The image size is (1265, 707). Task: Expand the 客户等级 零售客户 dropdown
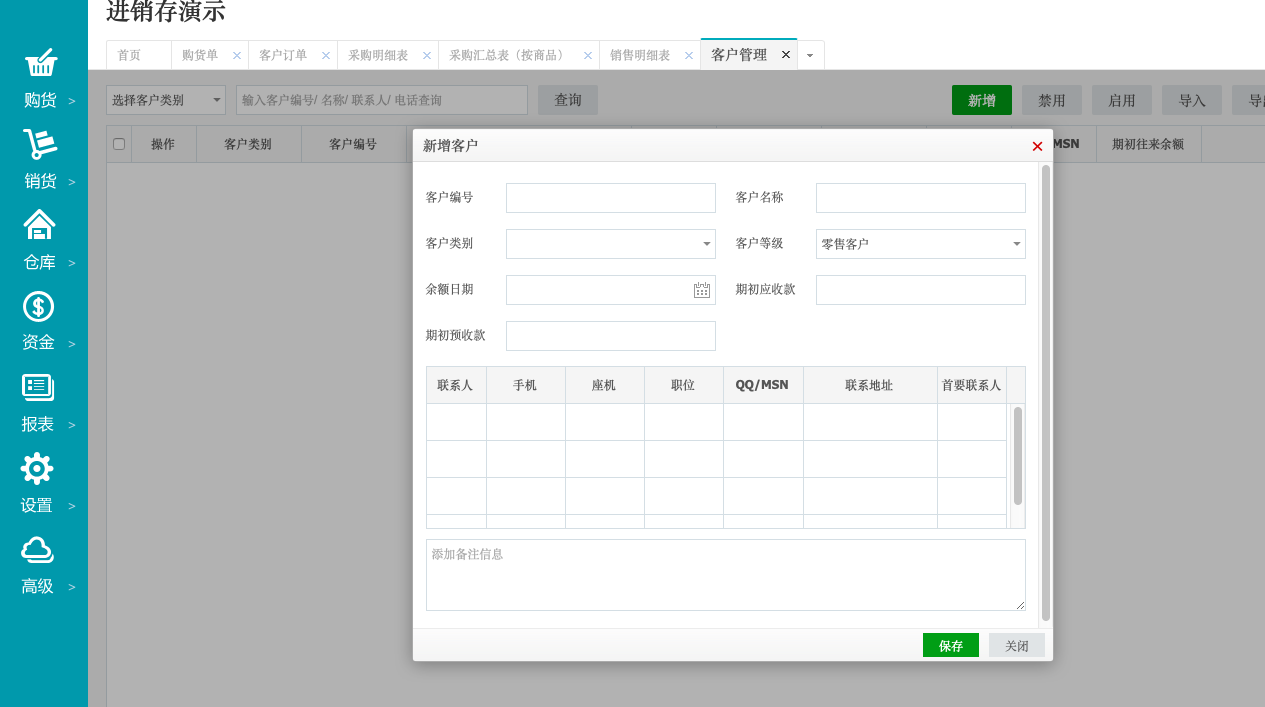[x=1016, y=244]
